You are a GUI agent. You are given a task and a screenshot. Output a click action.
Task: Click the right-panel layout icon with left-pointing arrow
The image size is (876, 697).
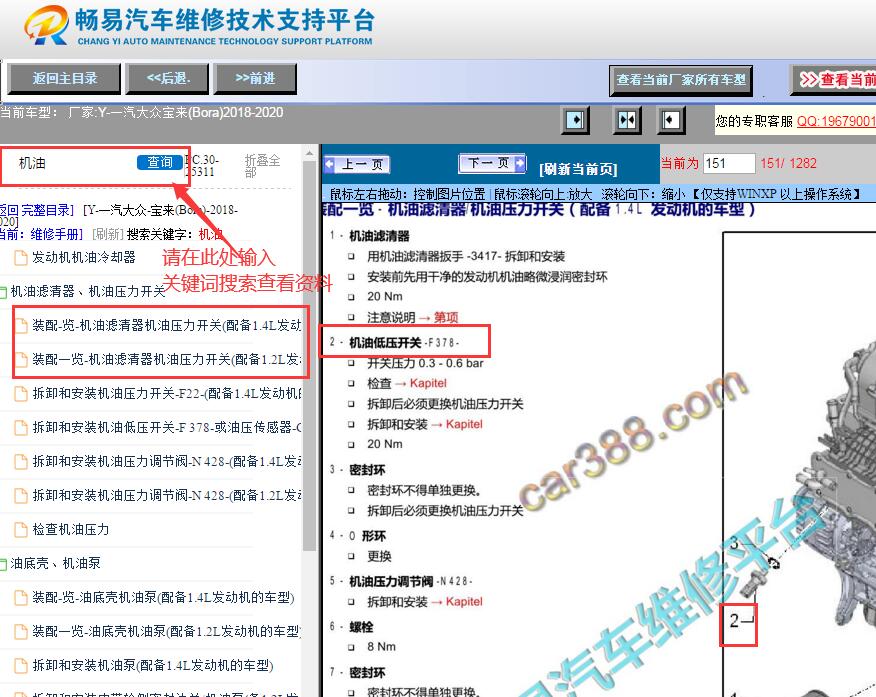671,120
